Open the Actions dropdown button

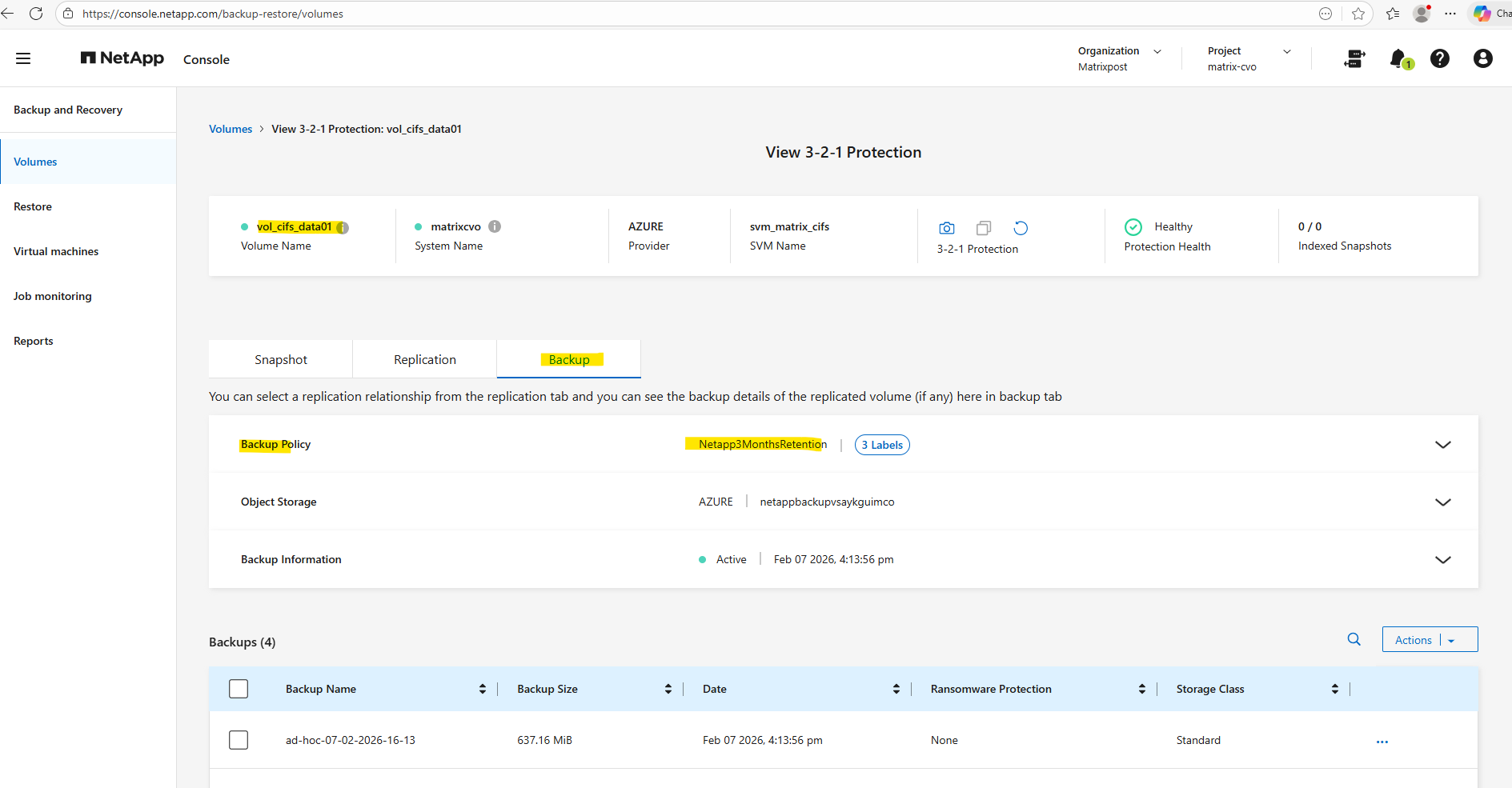click(x=1429, y=639)
